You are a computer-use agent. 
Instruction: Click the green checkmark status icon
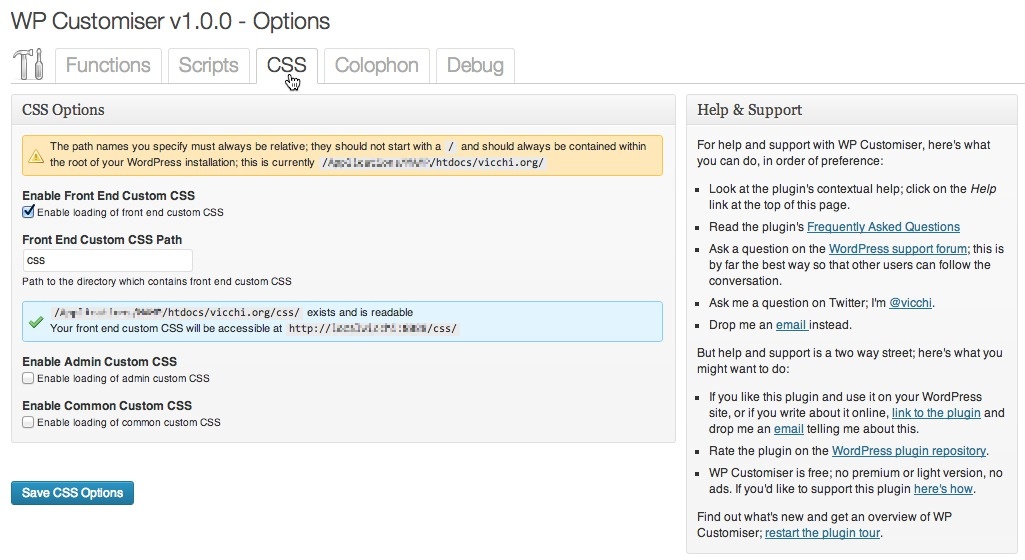pos(36,322)
